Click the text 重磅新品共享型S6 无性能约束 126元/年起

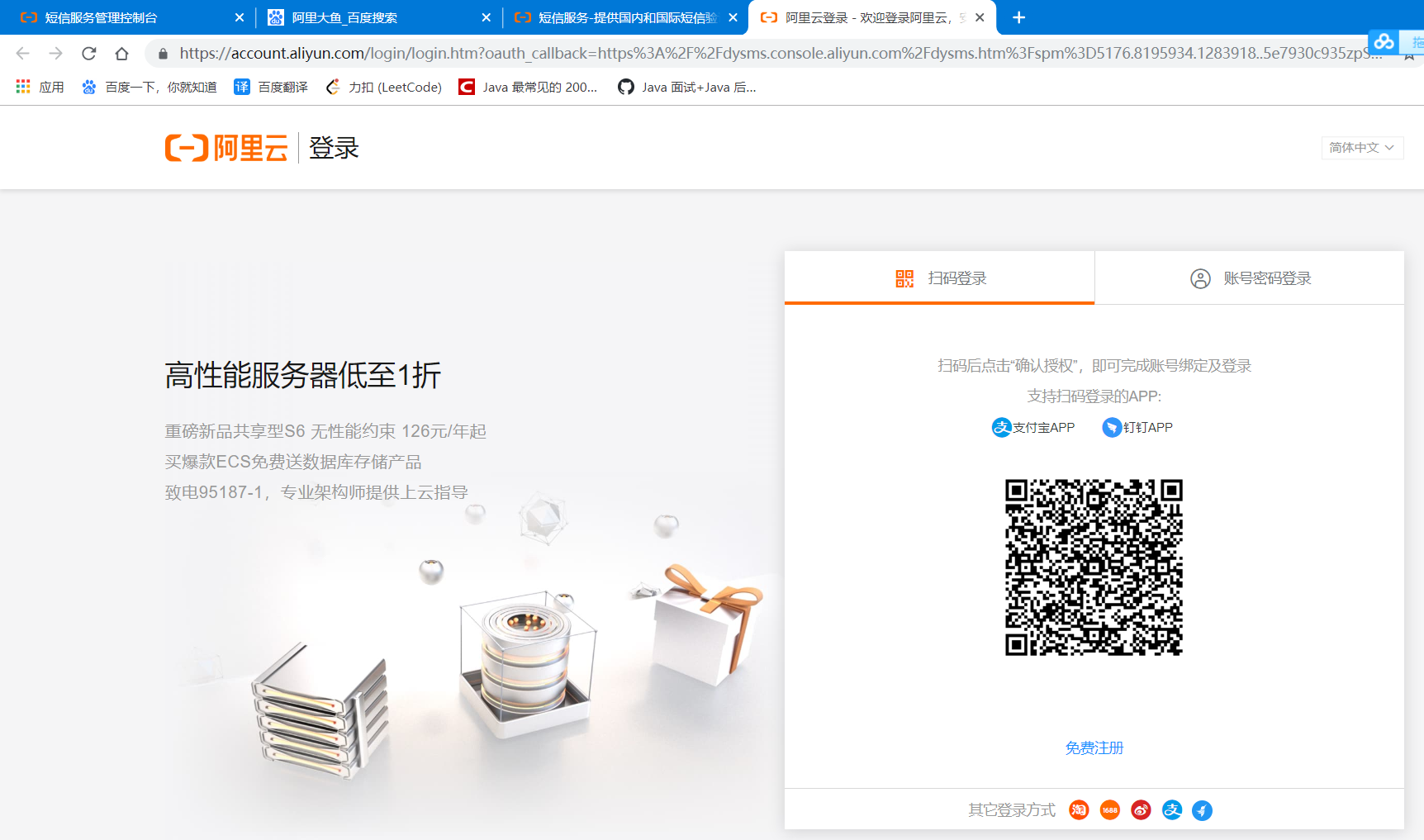pos(325,431)
